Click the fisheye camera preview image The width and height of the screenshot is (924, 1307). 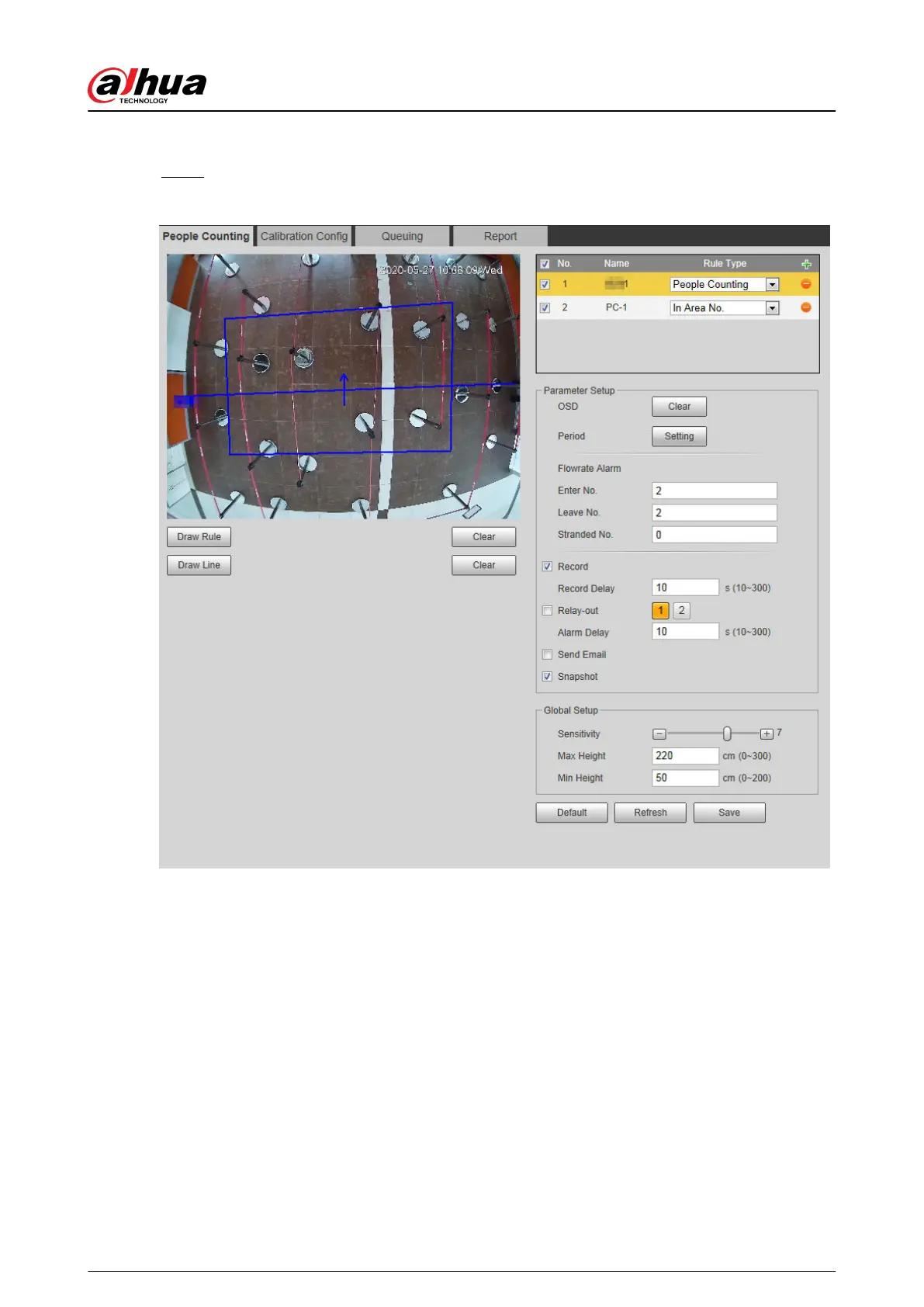click(343, 387)
